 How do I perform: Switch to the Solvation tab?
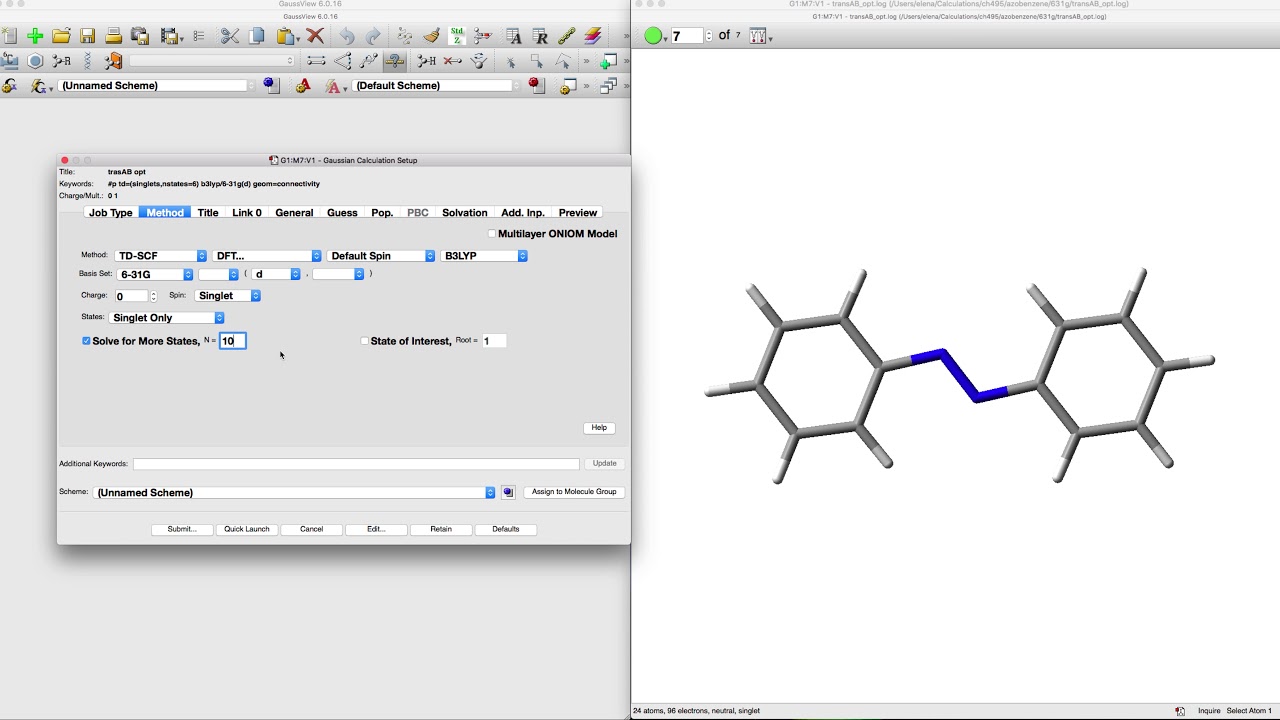click(x=465, y=213)
